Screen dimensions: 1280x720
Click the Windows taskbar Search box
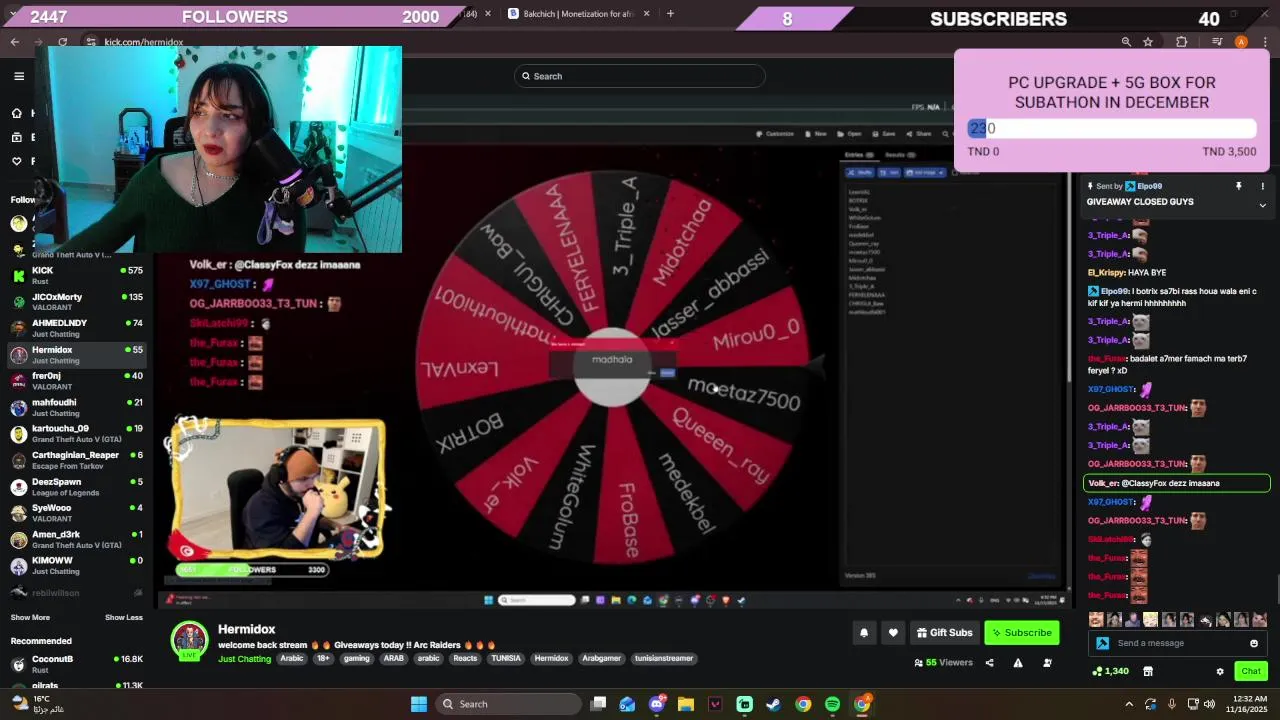point(509,704)
